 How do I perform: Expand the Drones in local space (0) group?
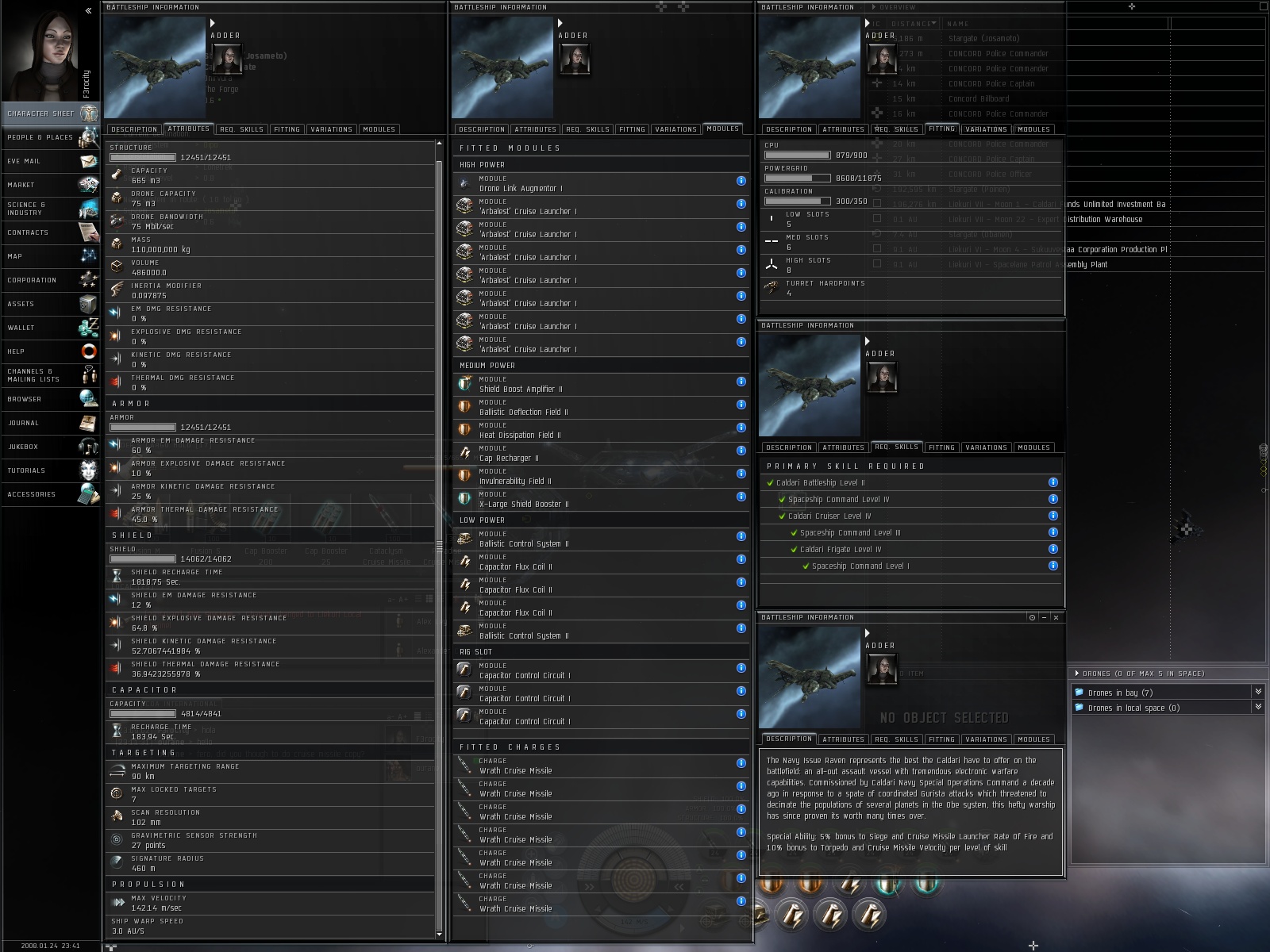1258,708
